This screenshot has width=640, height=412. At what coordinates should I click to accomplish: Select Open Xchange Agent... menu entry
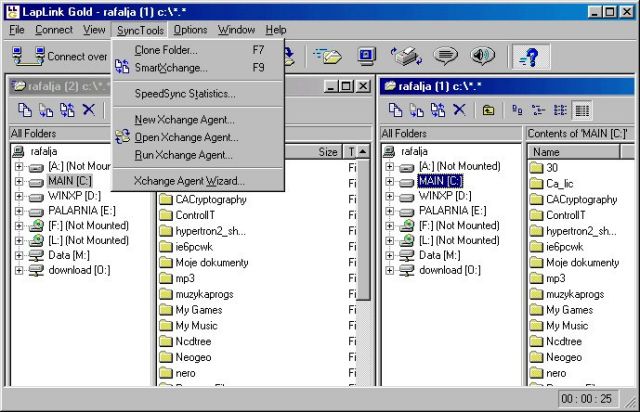click(x=198, y=137)
